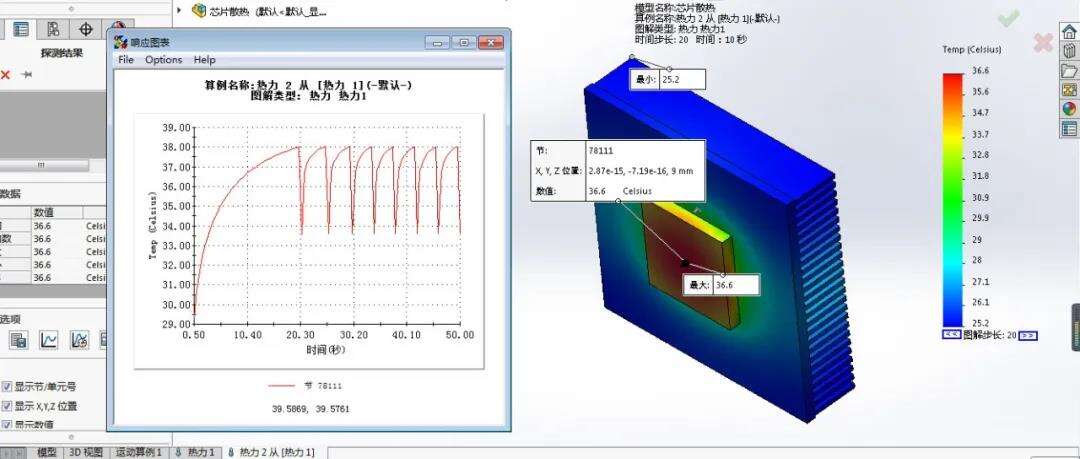
Task: Click the temperature color legend bar
Action: 953,200
